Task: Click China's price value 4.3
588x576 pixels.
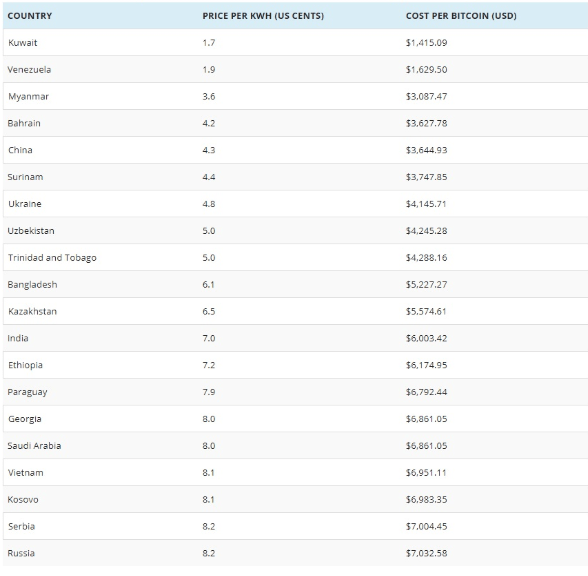Action: point(209,150)
